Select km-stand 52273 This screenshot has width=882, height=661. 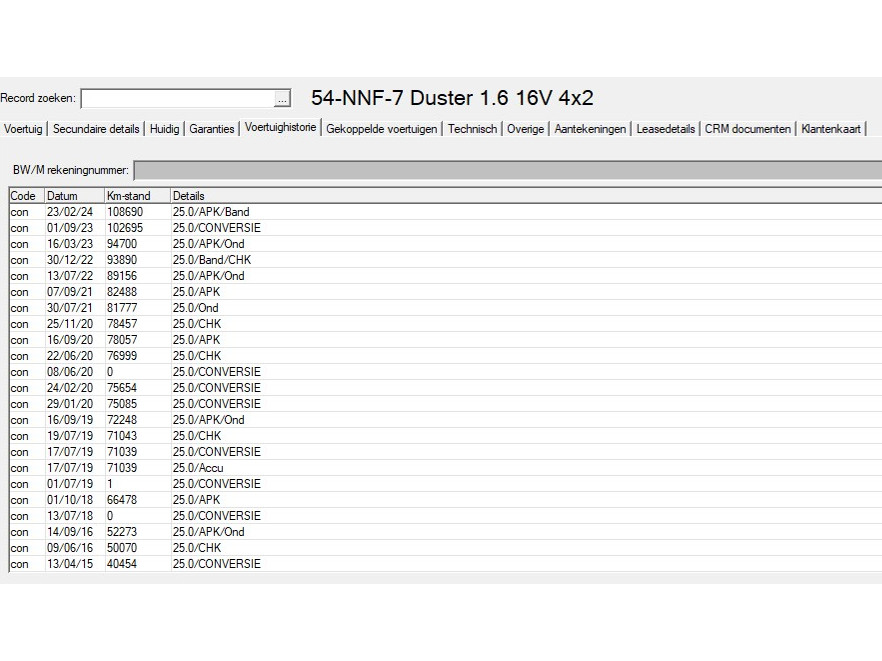122,532
